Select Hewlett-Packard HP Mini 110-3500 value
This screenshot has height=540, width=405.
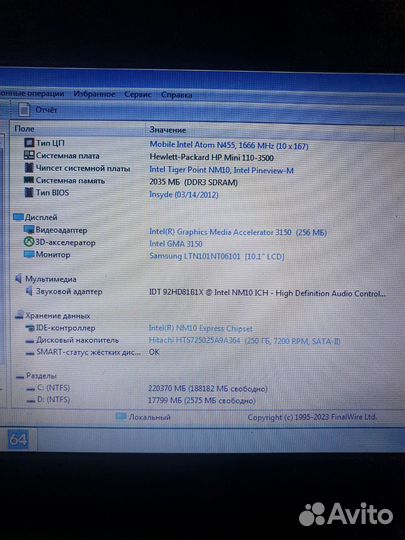coord(211,158)
